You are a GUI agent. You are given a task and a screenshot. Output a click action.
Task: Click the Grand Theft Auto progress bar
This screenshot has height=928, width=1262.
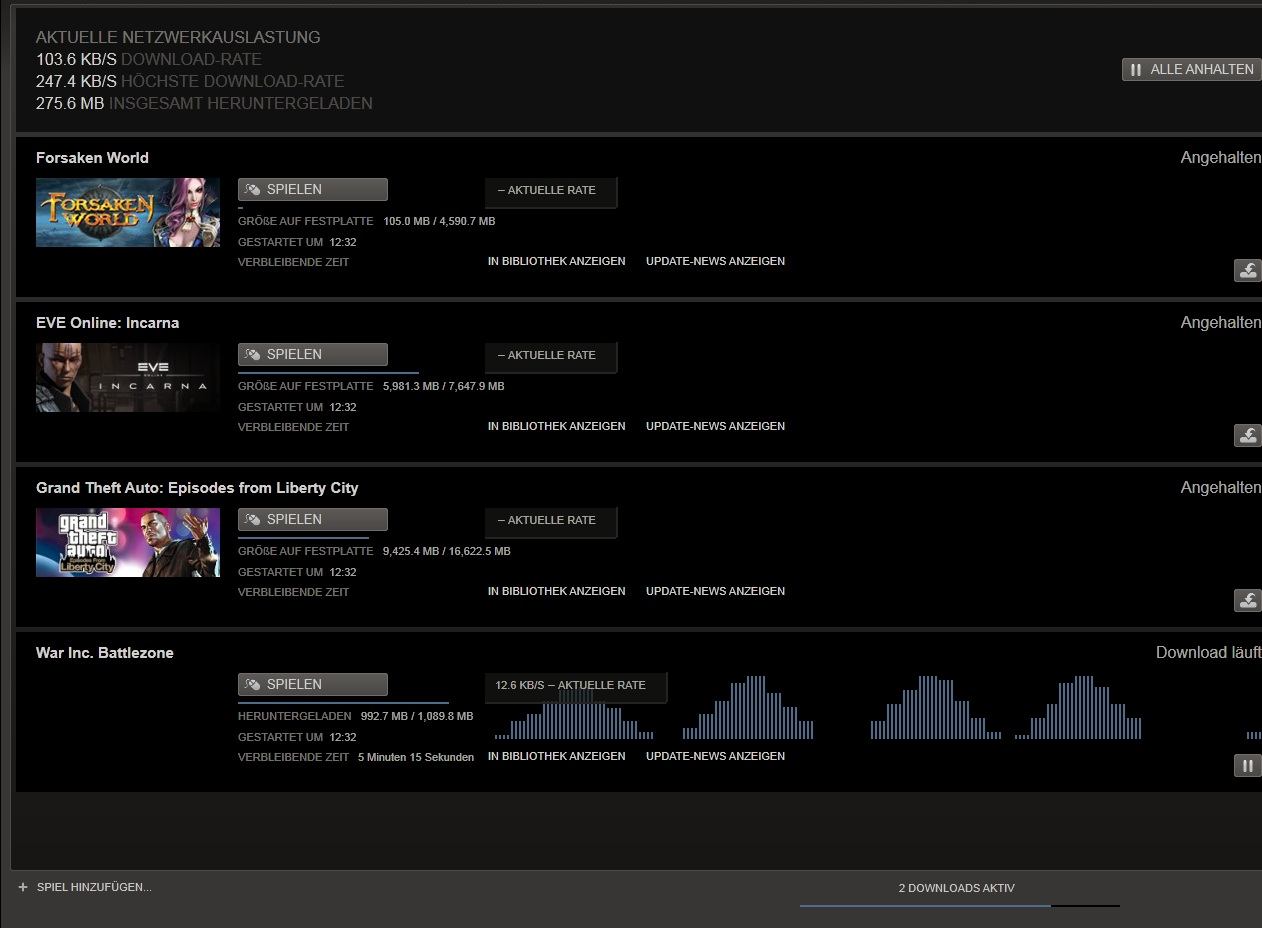[x=303, y=538]
